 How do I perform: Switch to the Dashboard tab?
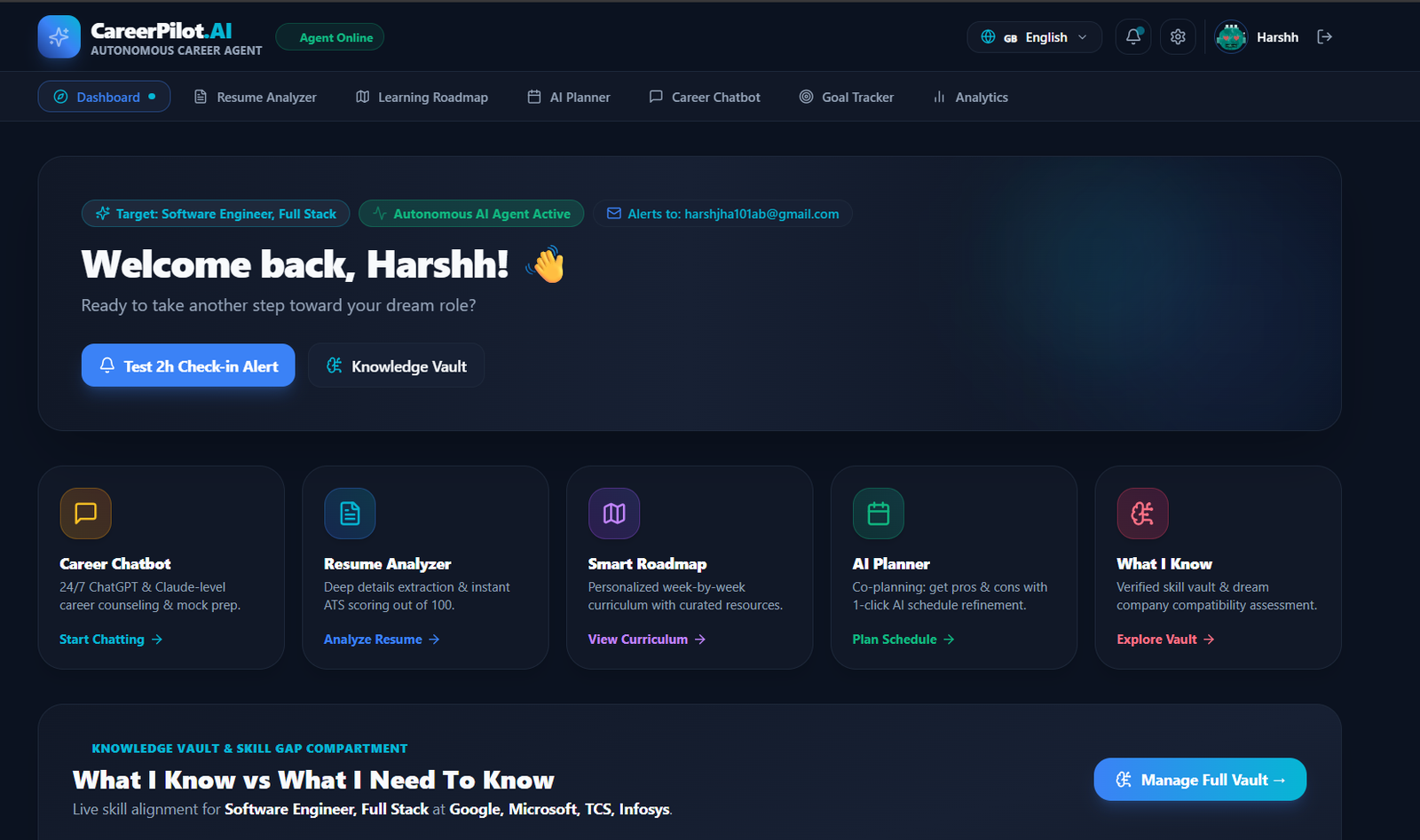[104, 97]
